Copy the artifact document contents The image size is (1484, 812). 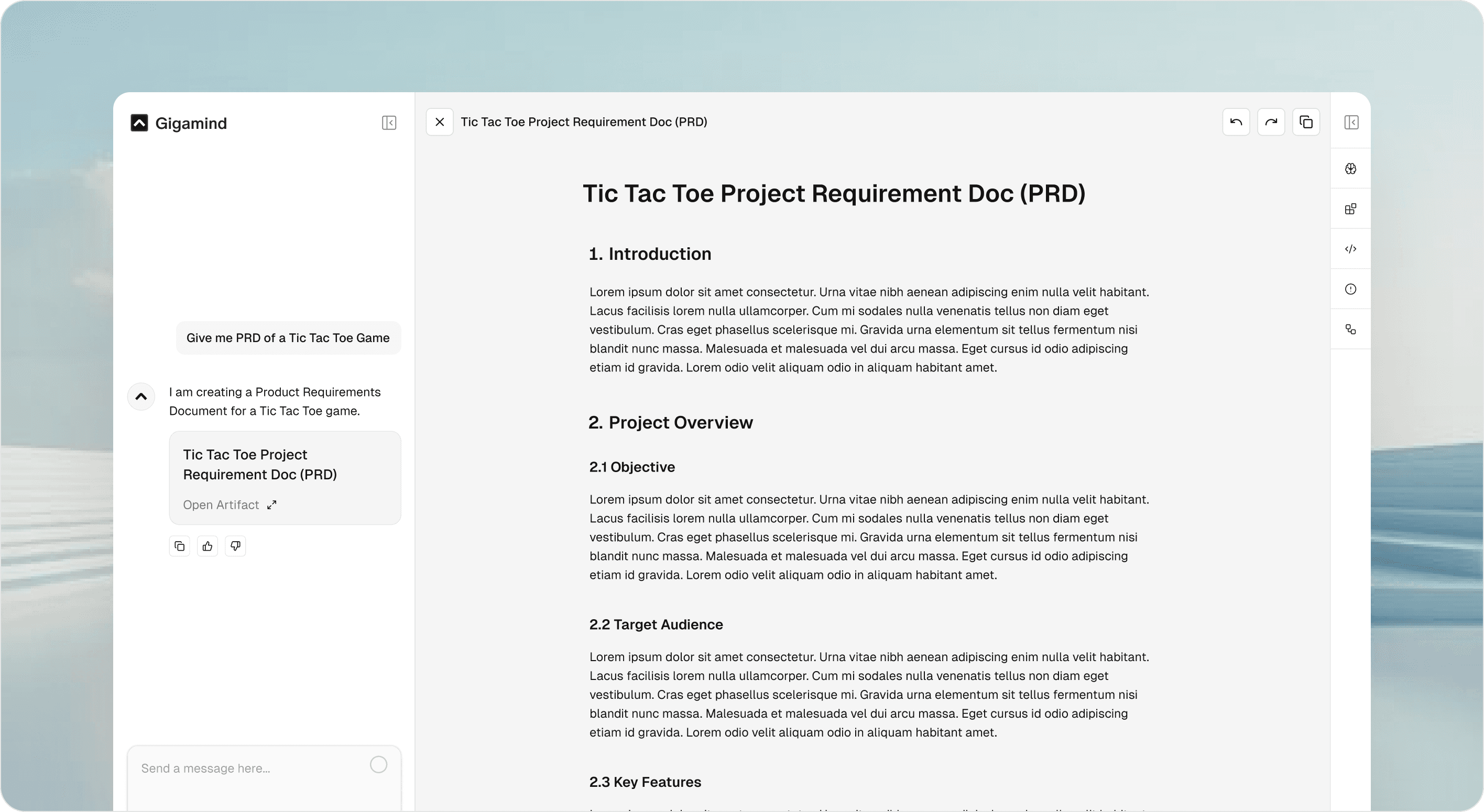[x=1306, y=122]
